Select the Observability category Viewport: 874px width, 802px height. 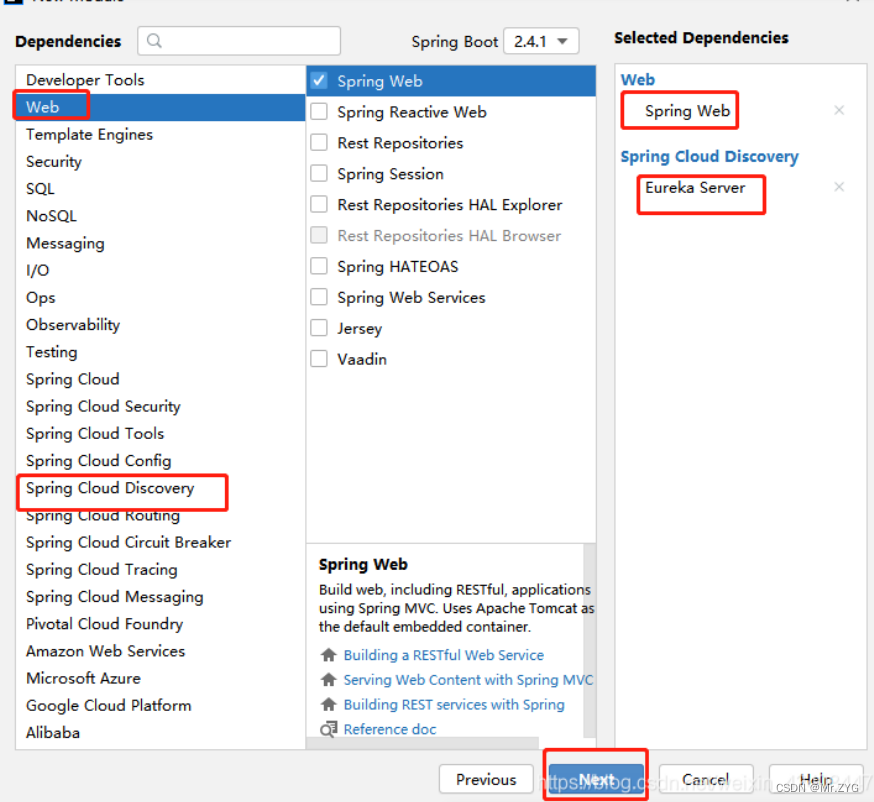coord(161,325)
